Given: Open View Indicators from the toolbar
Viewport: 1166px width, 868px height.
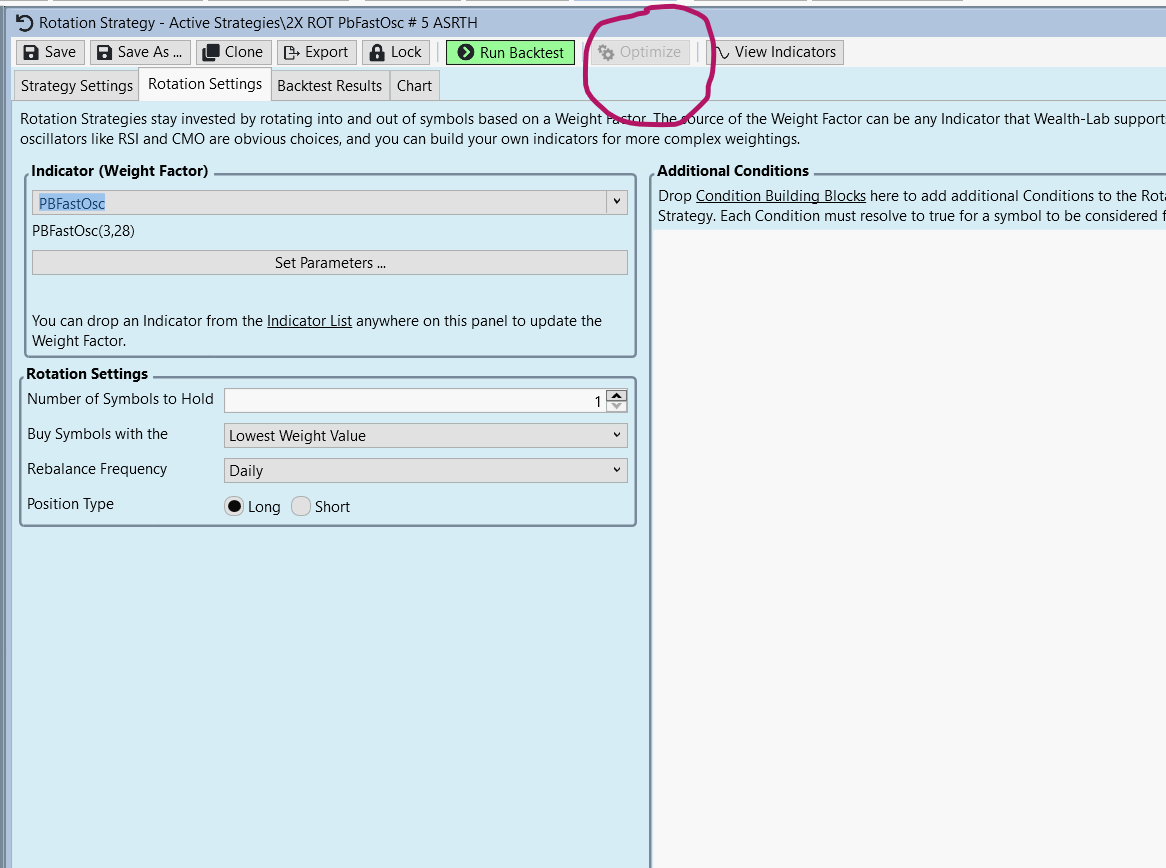Looking at the screenshot, I should point(775,52).
